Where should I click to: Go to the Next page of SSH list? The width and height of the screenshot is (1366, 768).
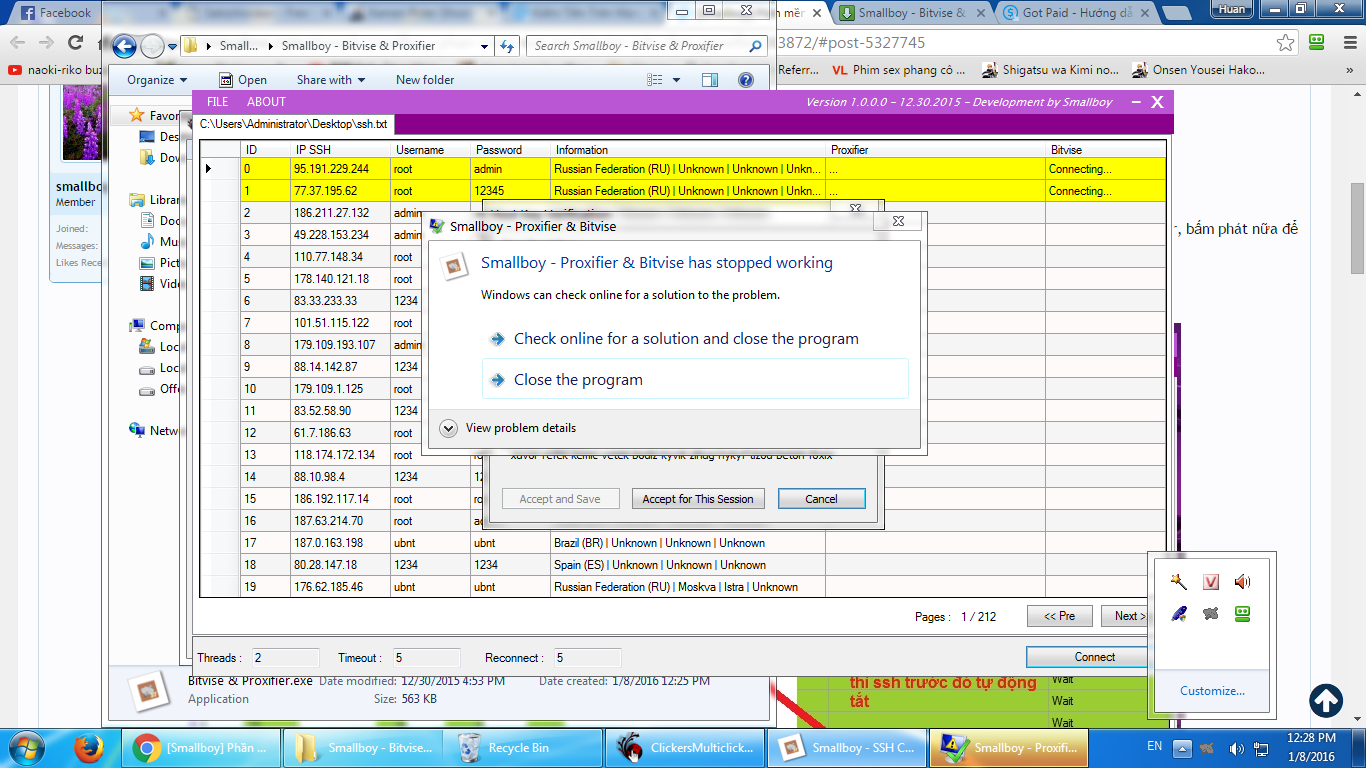pyautogui.click(x=1126, y=616)
